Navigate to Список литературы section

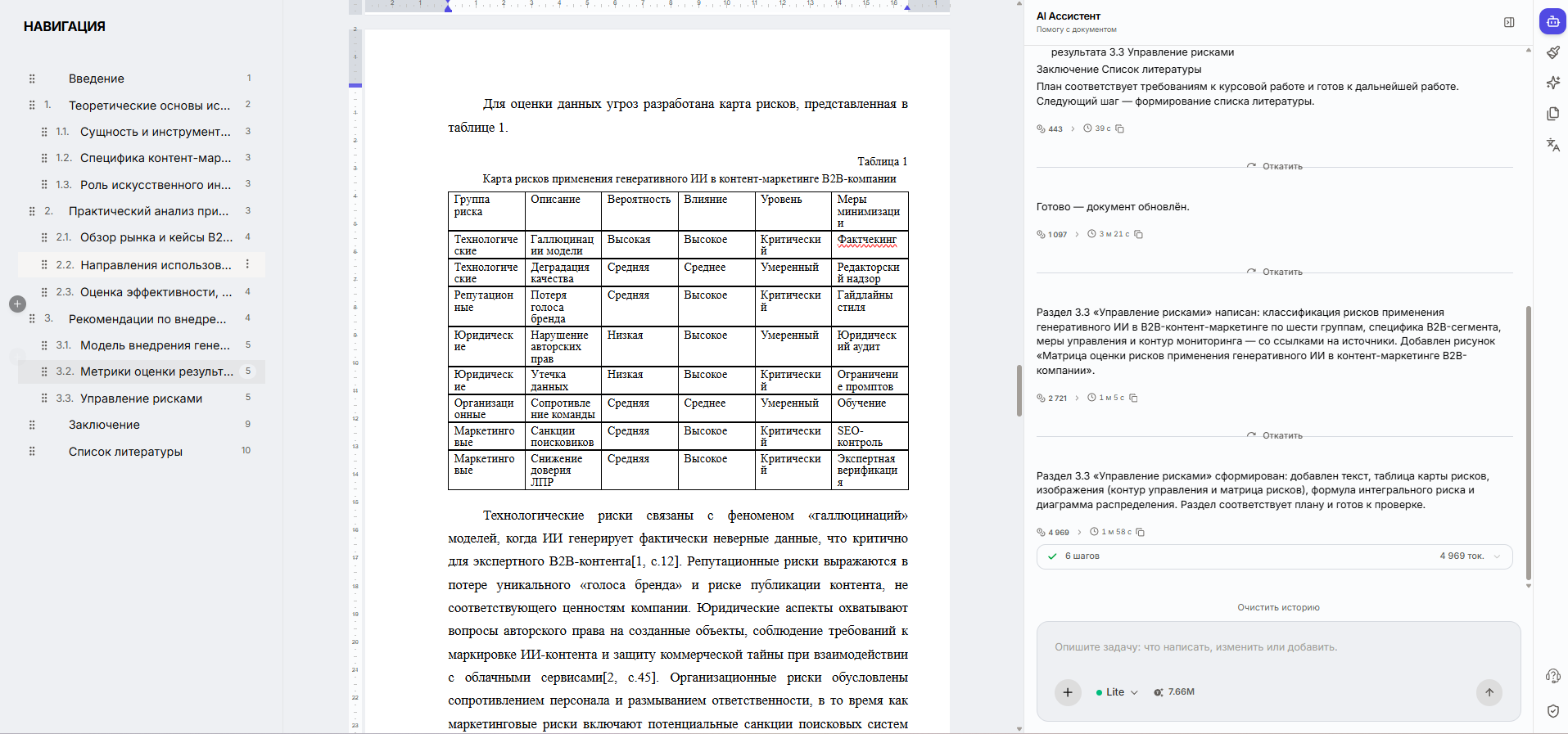tap(125, 452)
